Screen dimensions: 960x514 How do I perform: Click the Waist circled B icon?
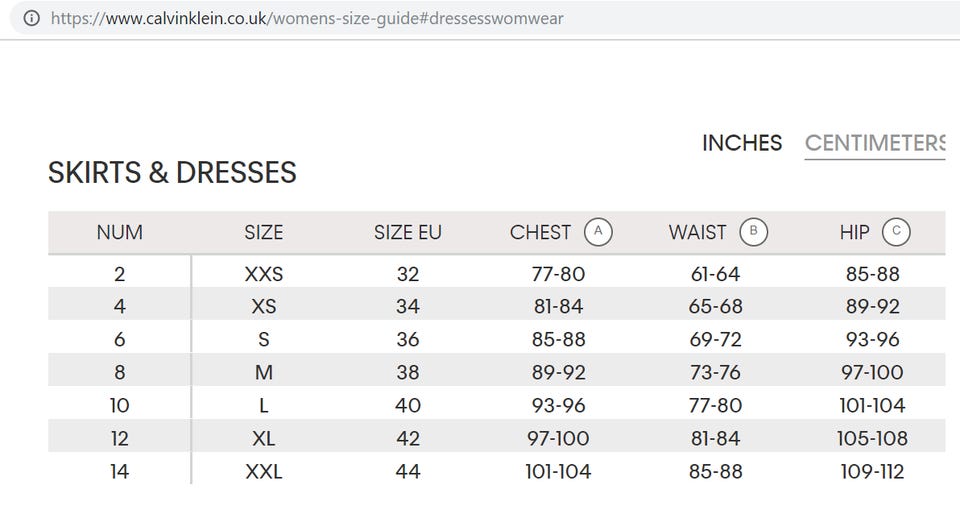click(x=753, y=232)
